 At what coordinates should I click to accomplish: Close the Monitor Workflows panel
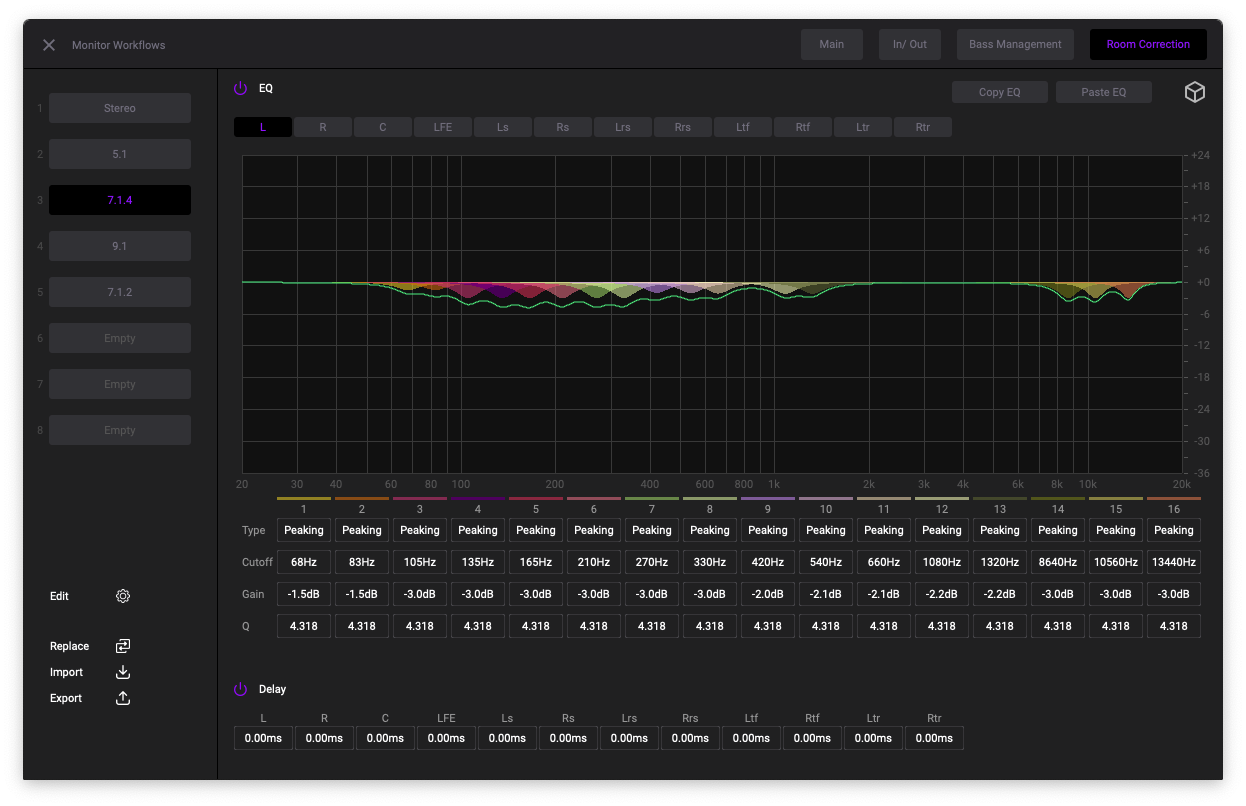tap(49, 45)
